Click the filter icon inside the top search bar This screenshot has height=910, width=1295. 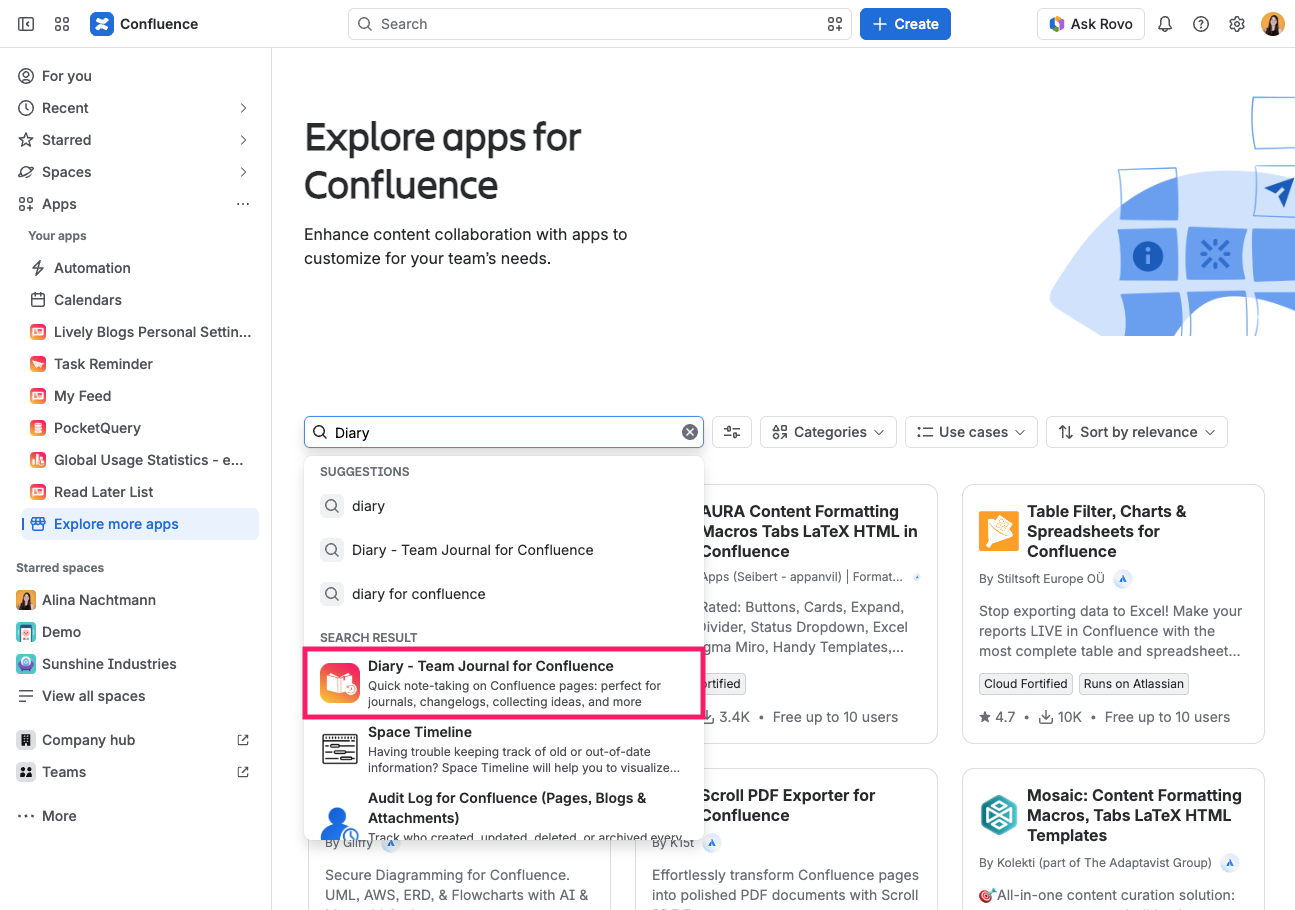[835, 24]
